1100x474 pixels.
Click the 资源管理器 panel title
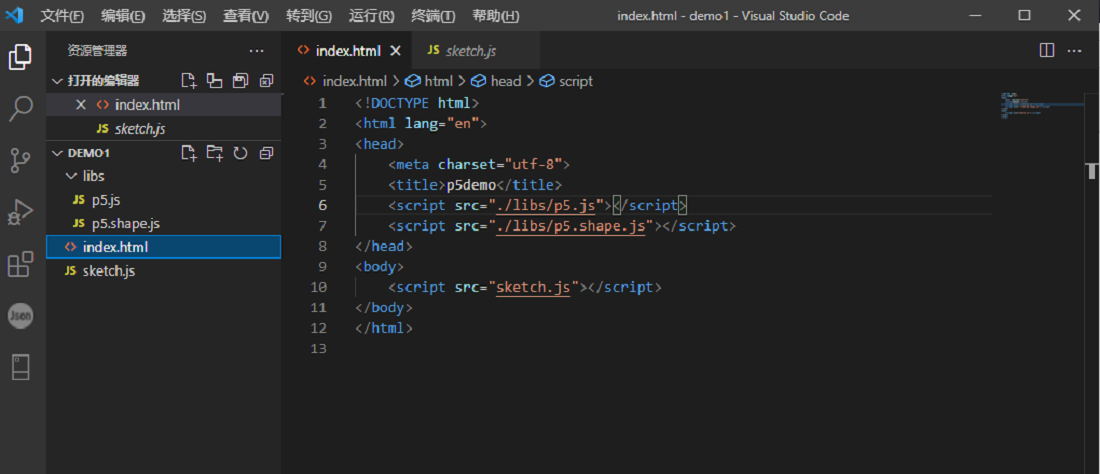pos(98,50)
